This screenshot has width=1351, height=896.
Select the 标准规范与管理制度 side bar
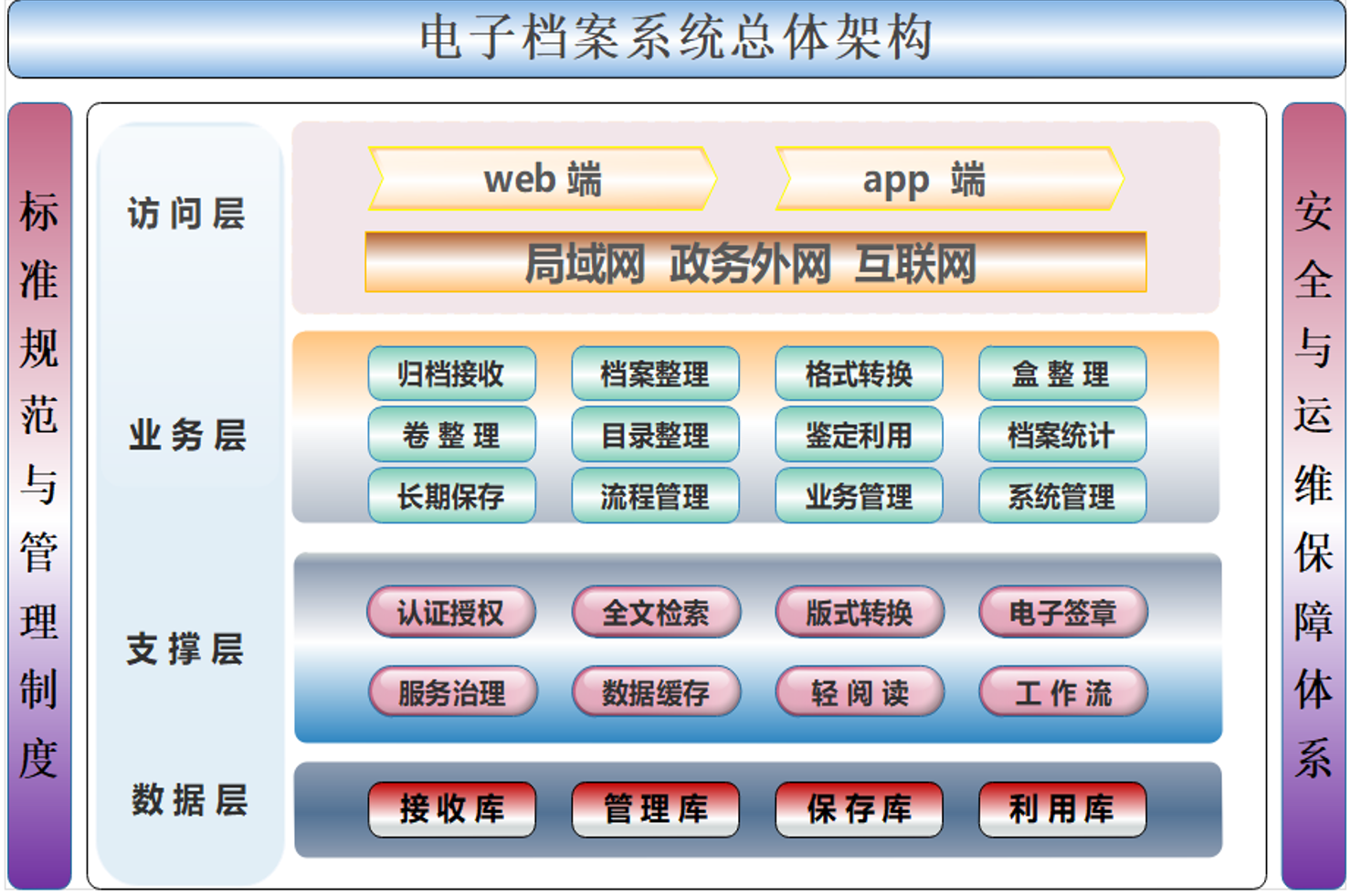point(39,495)
